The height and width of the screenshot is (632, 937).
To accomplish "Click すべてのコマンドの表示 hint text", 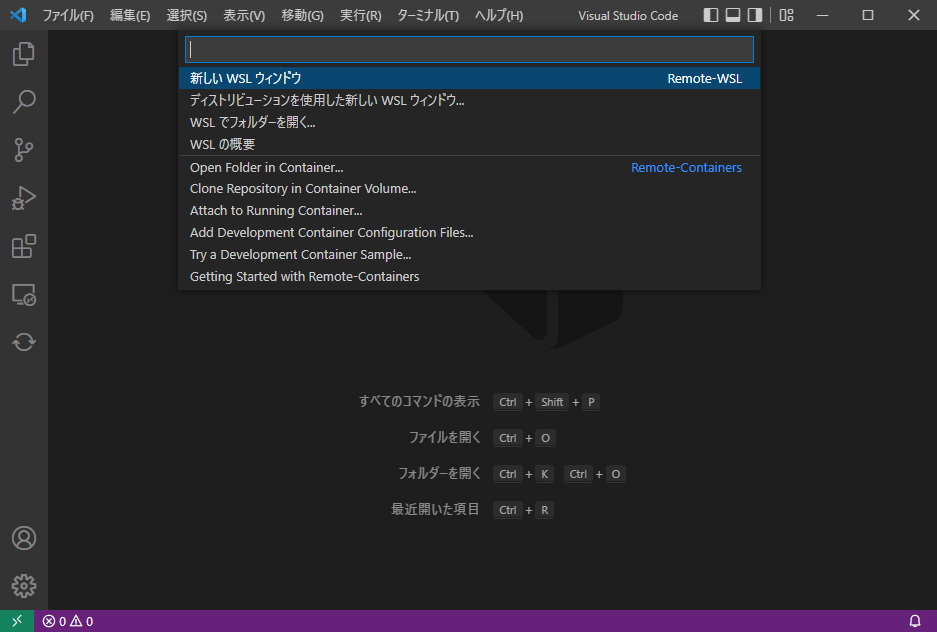I will tap(419, 401).
